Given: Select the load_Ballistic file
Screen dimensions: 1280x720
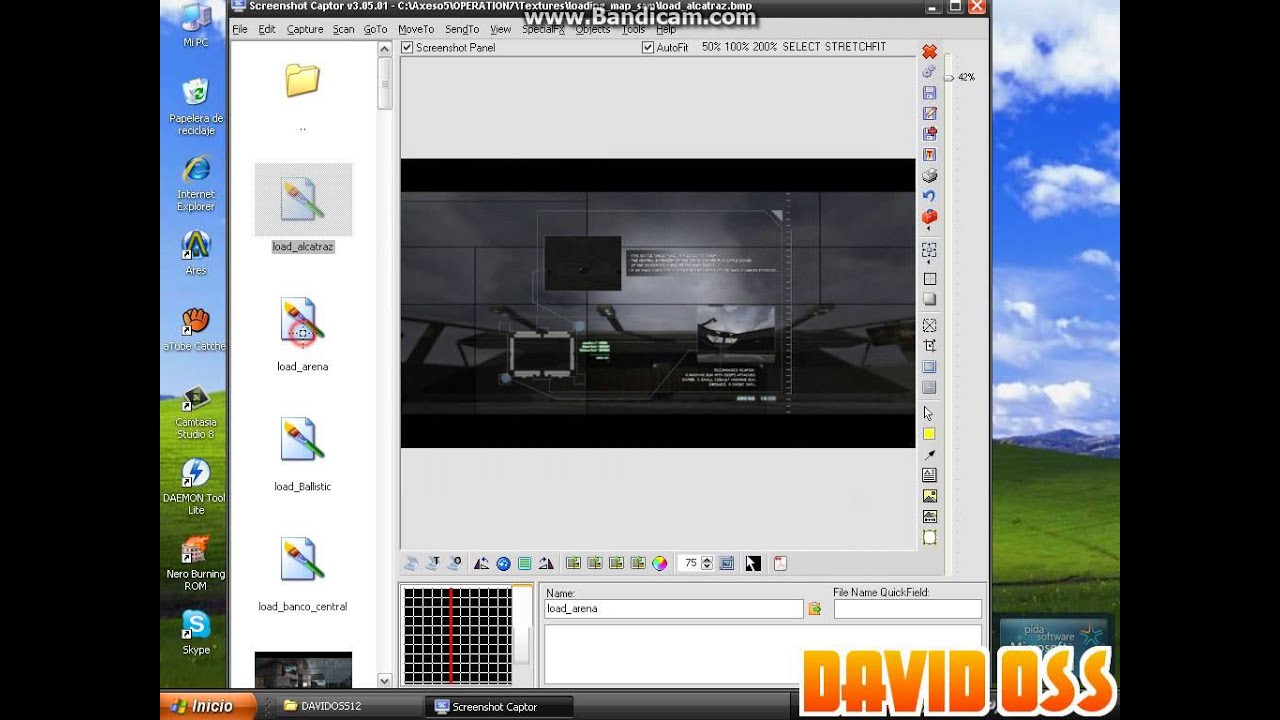Looking at the screenshot, I should tap(302, 455).
